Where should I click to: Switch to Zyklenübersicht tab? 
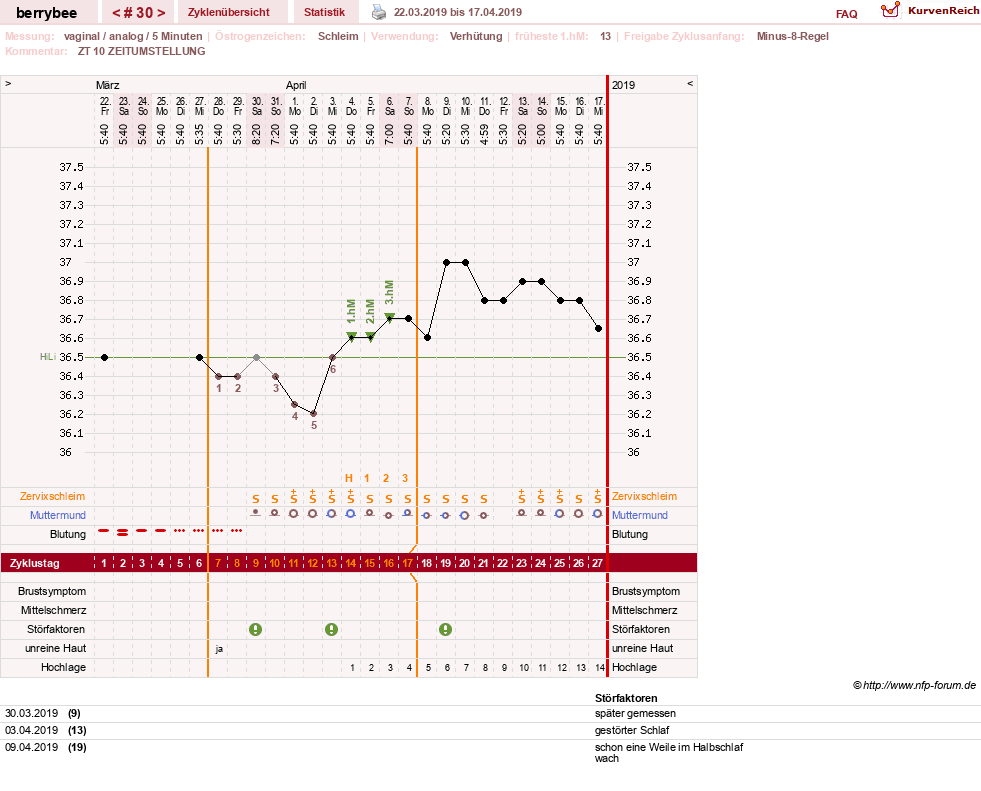[x=228, y=12]
